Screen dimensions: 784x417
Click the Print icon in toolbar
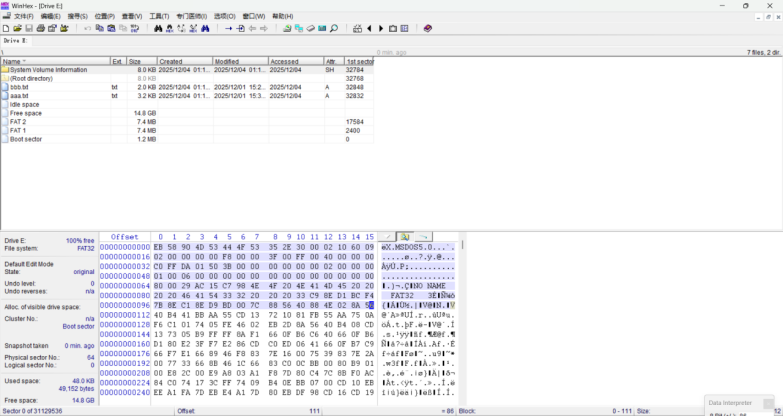pos(40,28)
